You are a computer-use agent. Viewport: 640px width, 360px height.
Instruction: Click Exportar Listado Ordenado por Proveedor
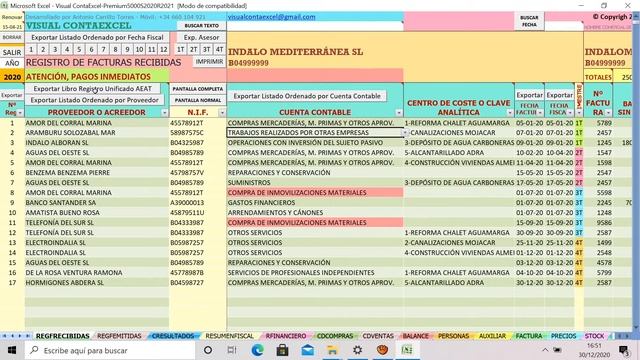click(x=95, y=100)
